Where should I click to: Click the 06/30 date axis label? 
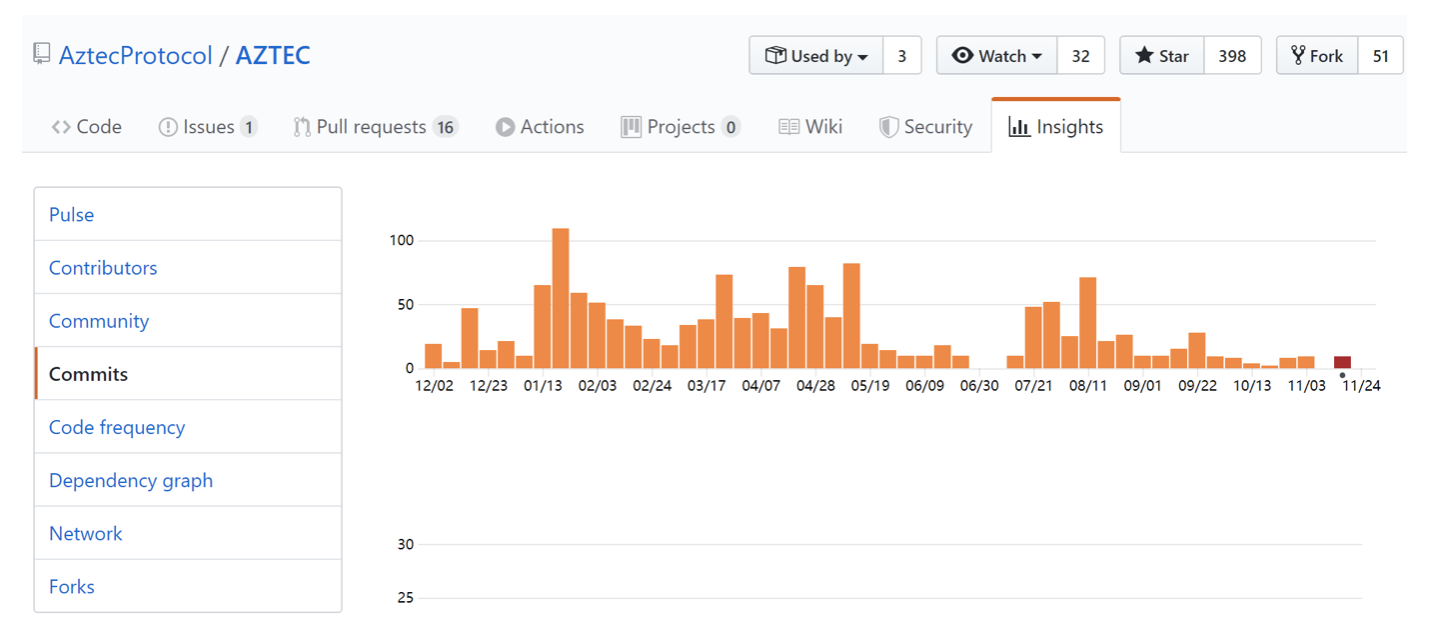click(x=979, y=386)
